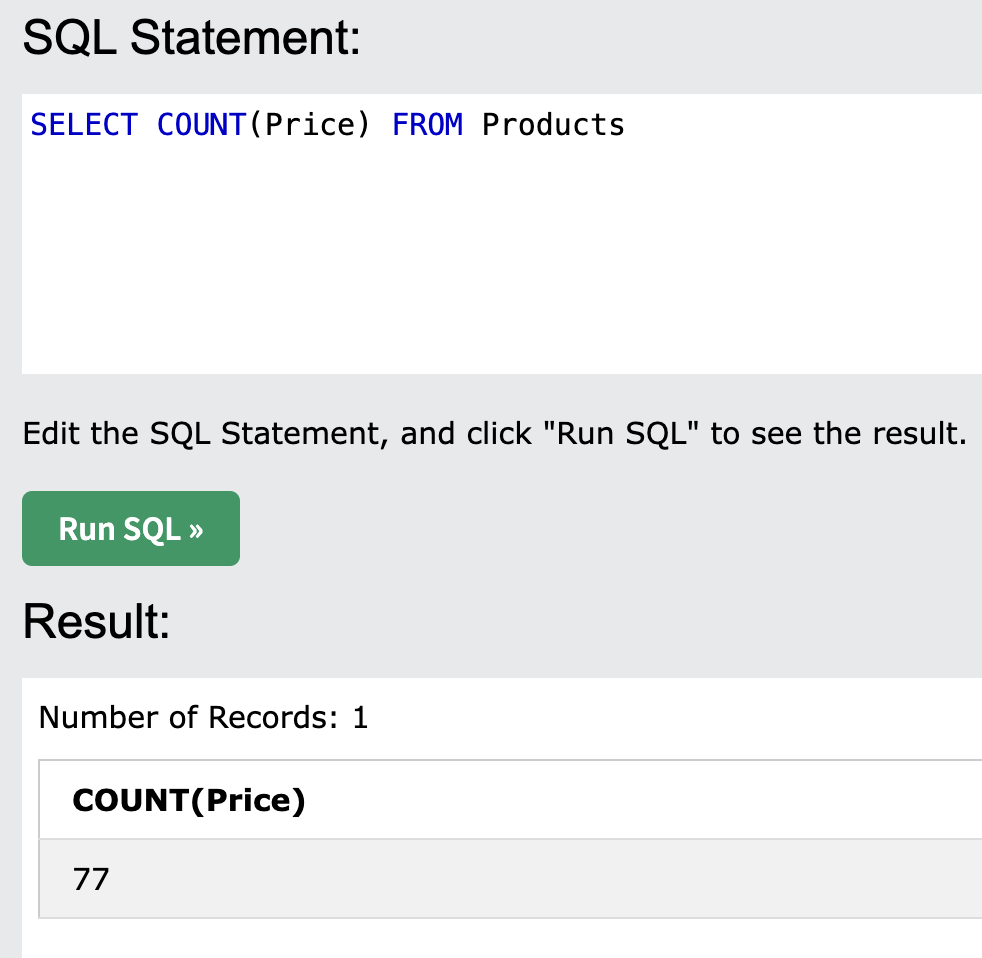Image resolution: width=982 pixels, height=958 pixels.
Task: Place cursor on the FROM keyword
Action: pos(427,125)
